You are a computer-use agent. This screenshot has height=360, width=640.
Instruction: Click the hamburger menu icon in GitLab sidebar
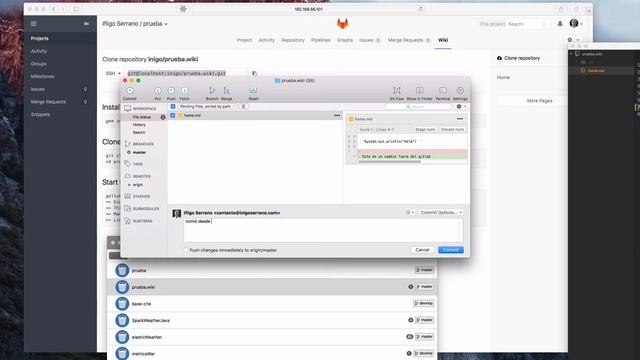[33, 24]
